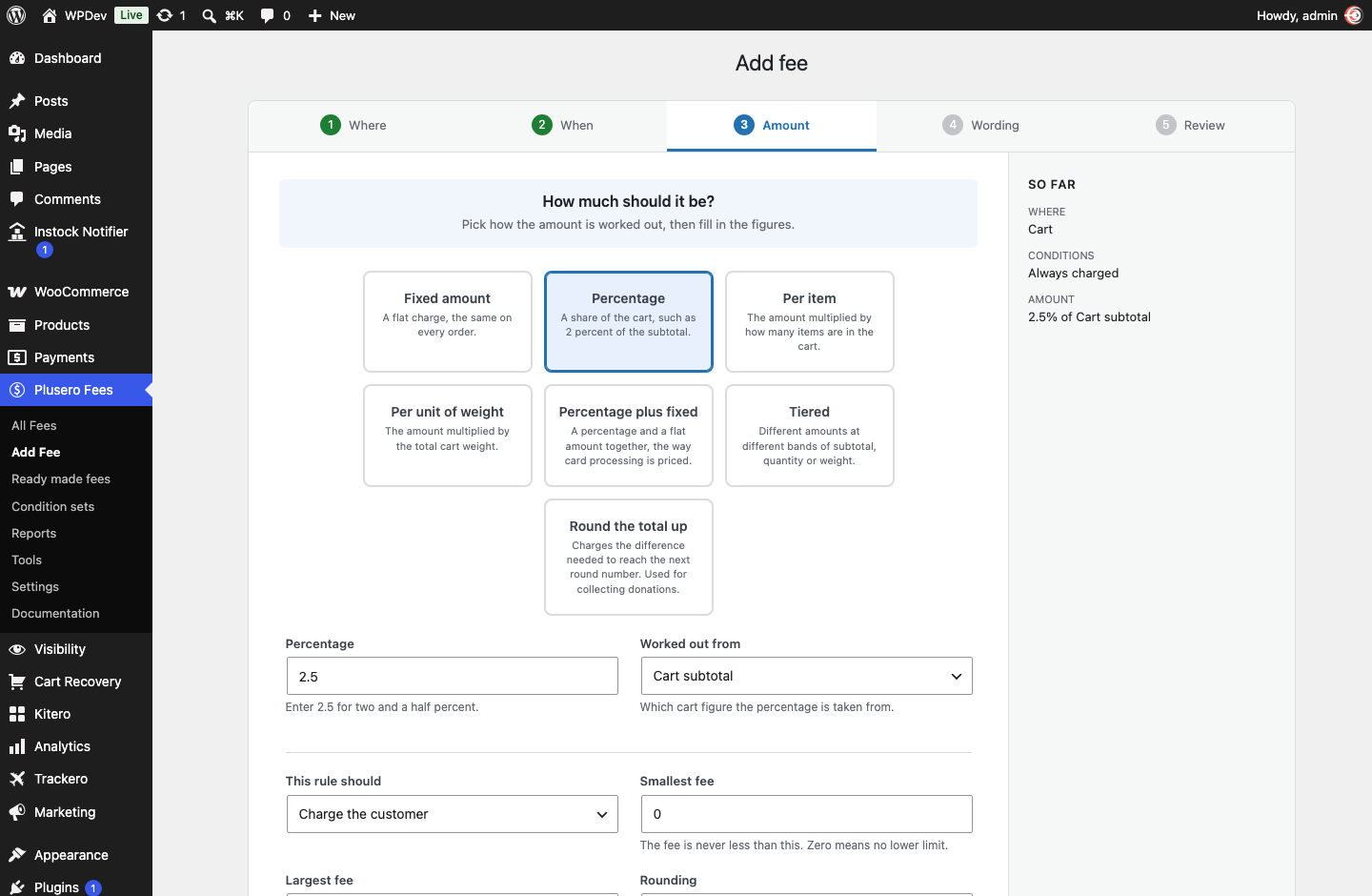Click the Cart Recovery cart icon

[x=17, y=682]
